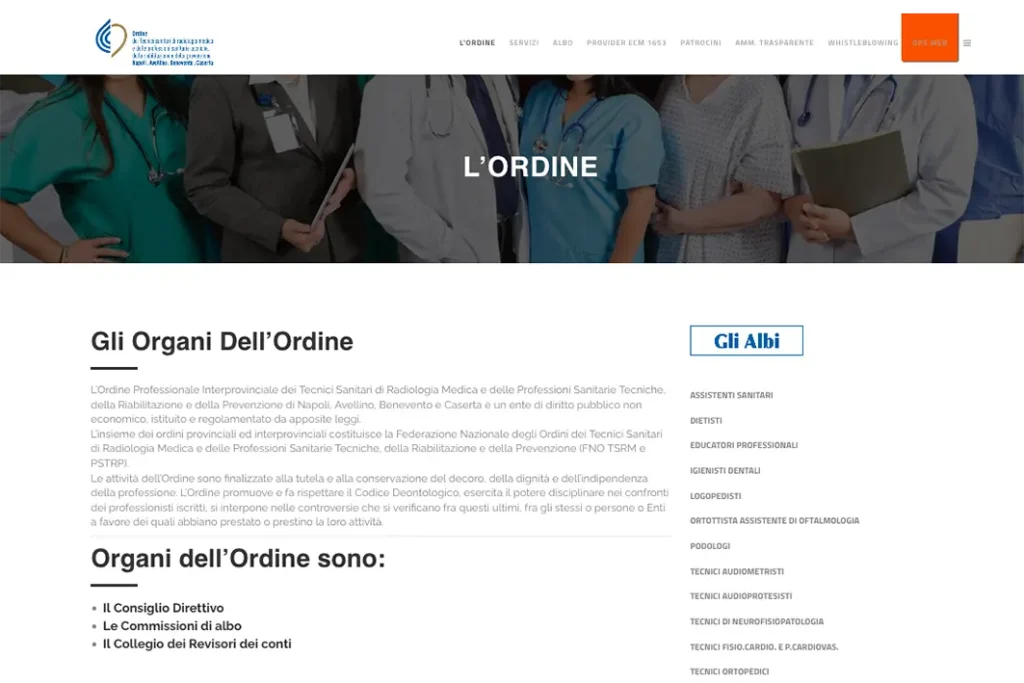Go to Tecnici di Neurofisiopatologia link
1024x683 pixels.
coord(756,621)
